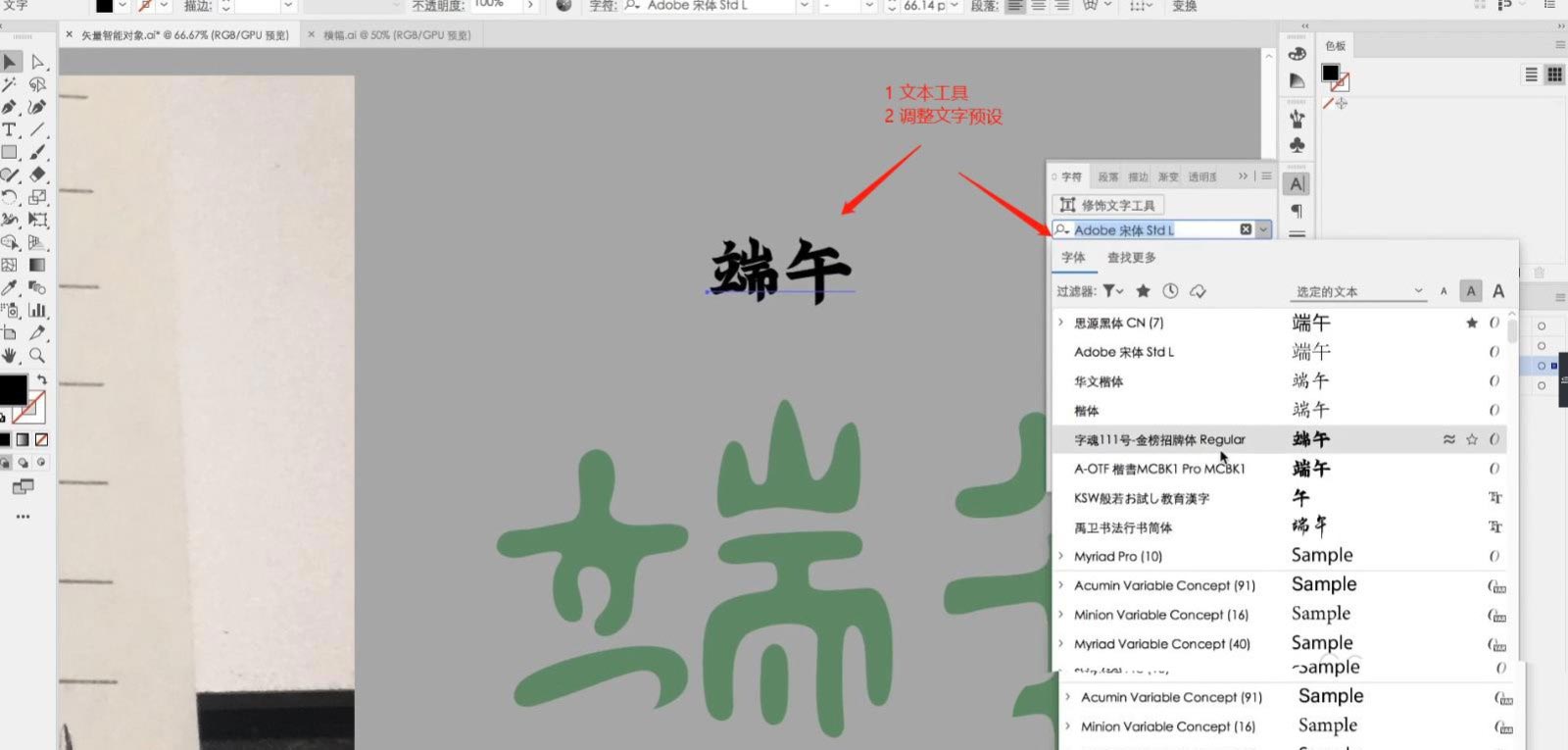Image resolution: width=1568 pixels, height=750 pixels.
Task: Open the font filter funnel dropdown
Action: (x=1113, y=291)
